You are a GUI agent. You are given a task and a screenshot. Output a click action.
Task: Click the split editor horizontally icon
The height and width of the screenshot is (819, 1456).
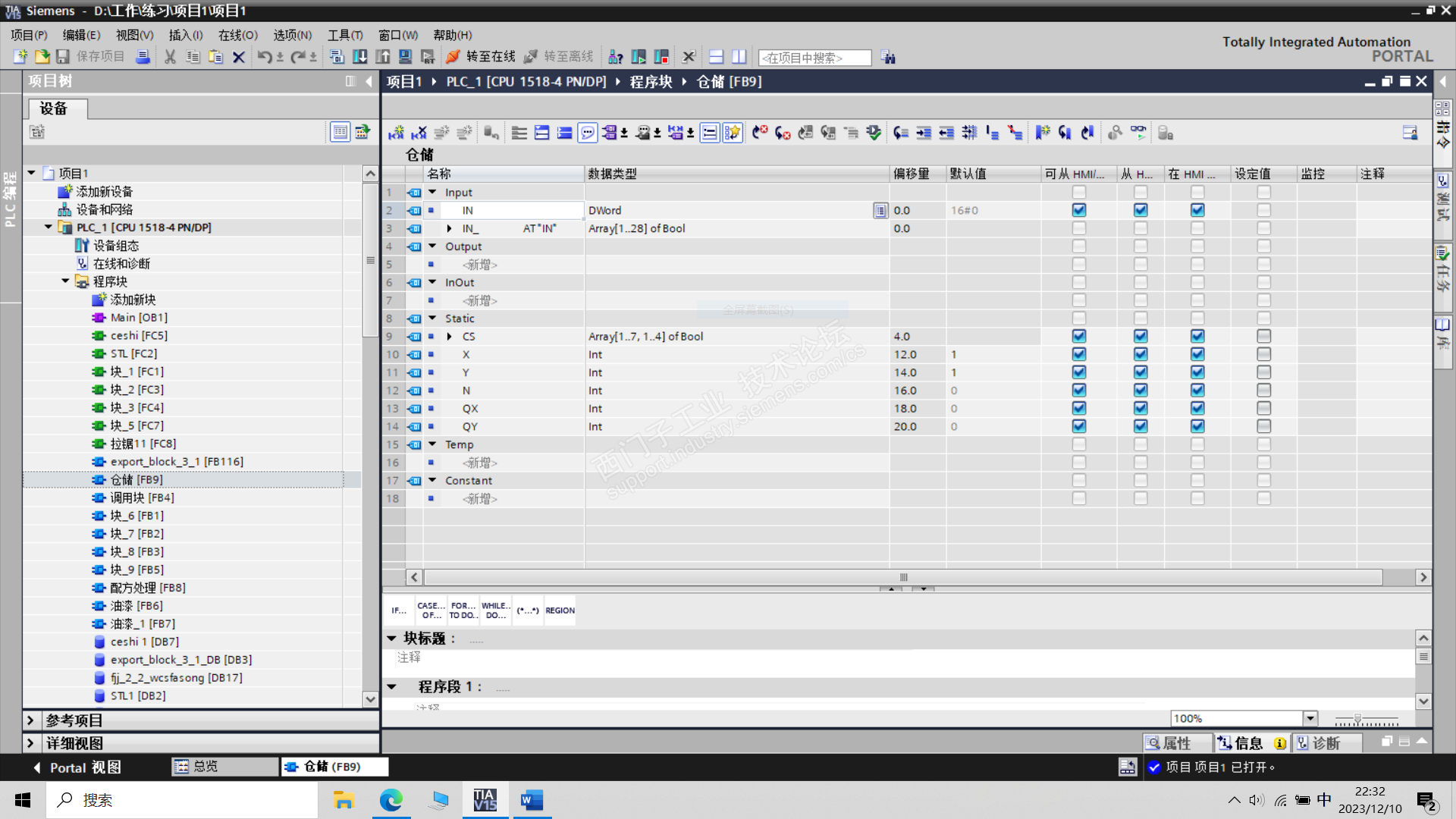click(x=716, y=57)
